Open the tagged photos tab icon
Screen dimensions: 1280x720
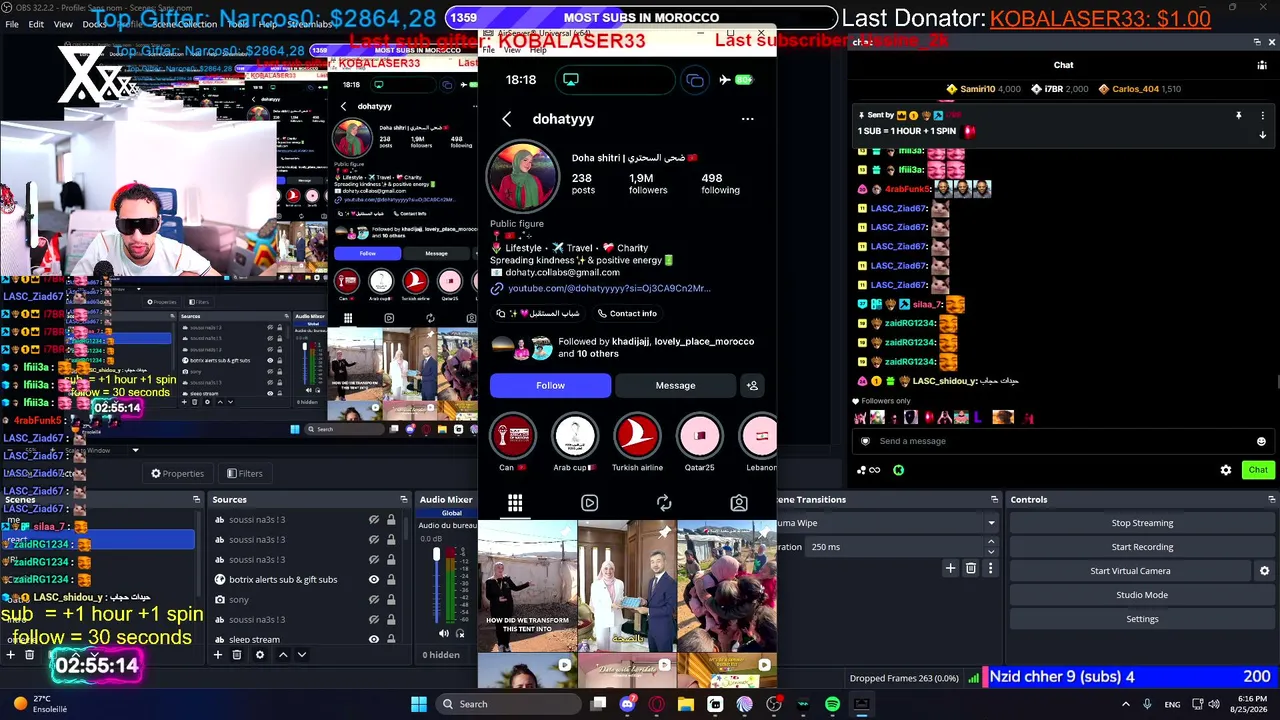[x=739, y=503]
